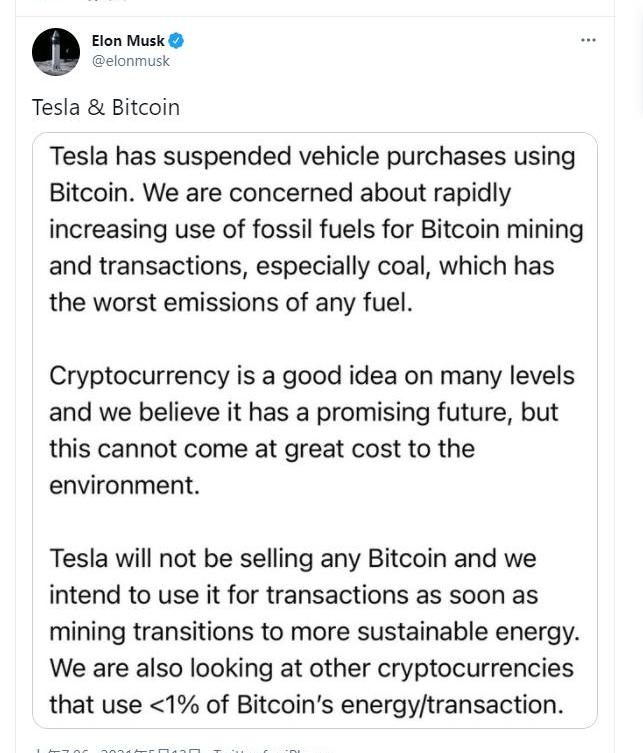
Task: Open the tweet date link 2021
Action: click(151, 750)
